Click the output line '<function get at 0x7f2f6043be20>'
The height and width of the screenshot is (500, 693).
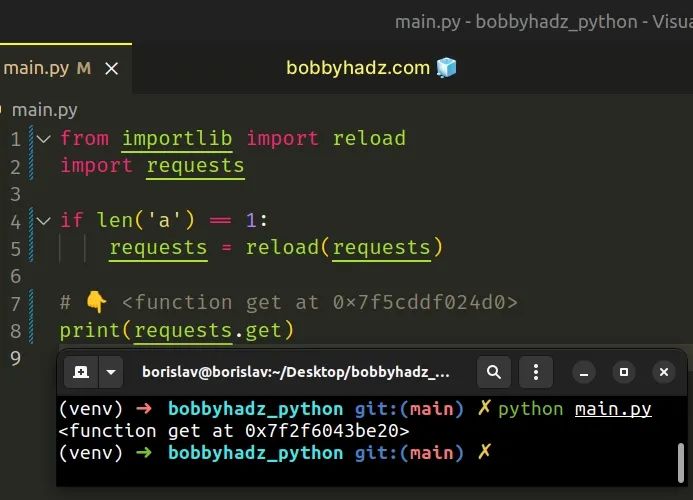pyautogui.click(x=234, y=431)
